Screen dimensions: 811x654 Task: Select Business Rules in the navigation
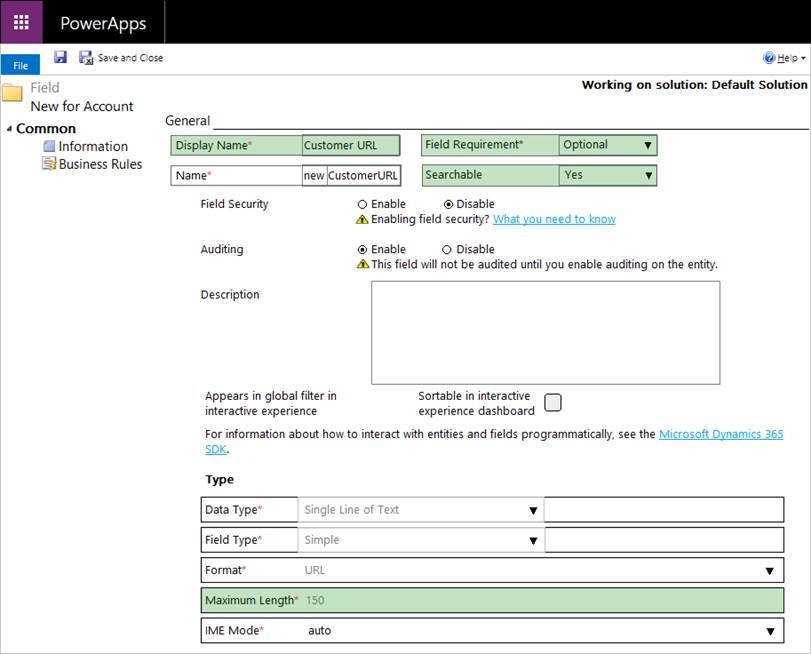tap(100, 164)
